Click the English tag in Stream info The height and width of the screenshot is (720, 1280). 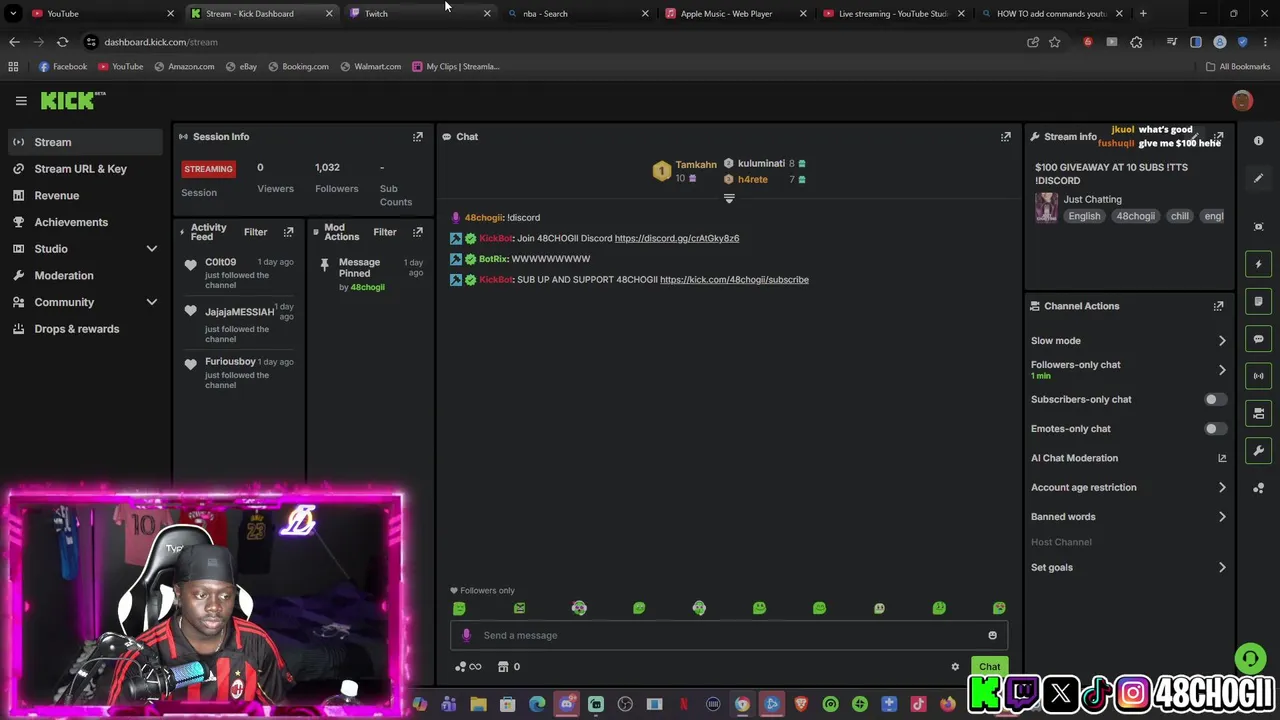[1084, 216]
